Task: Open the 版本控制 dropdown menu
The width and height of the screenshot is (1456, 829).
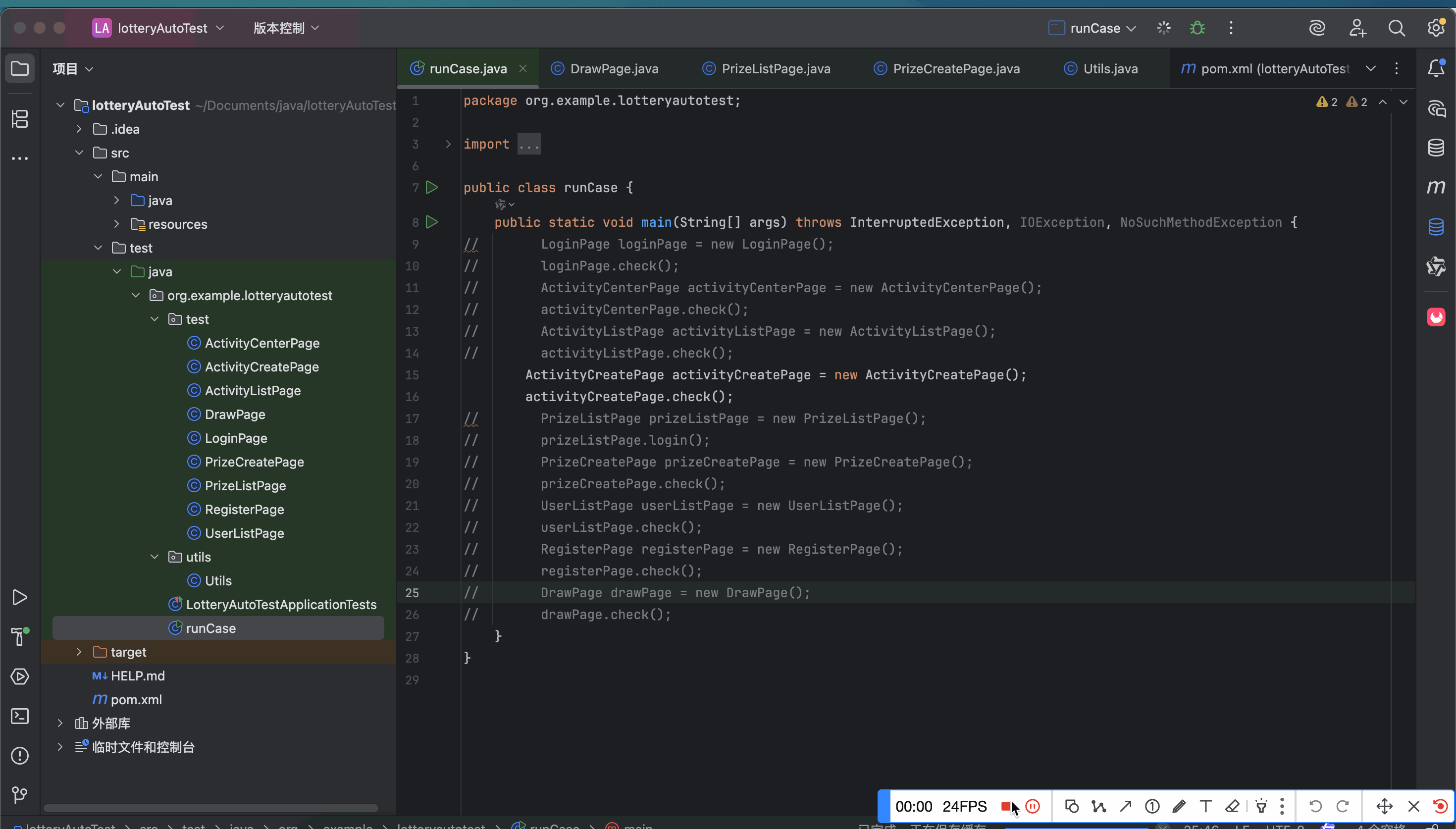Action: tap(286, 28)
